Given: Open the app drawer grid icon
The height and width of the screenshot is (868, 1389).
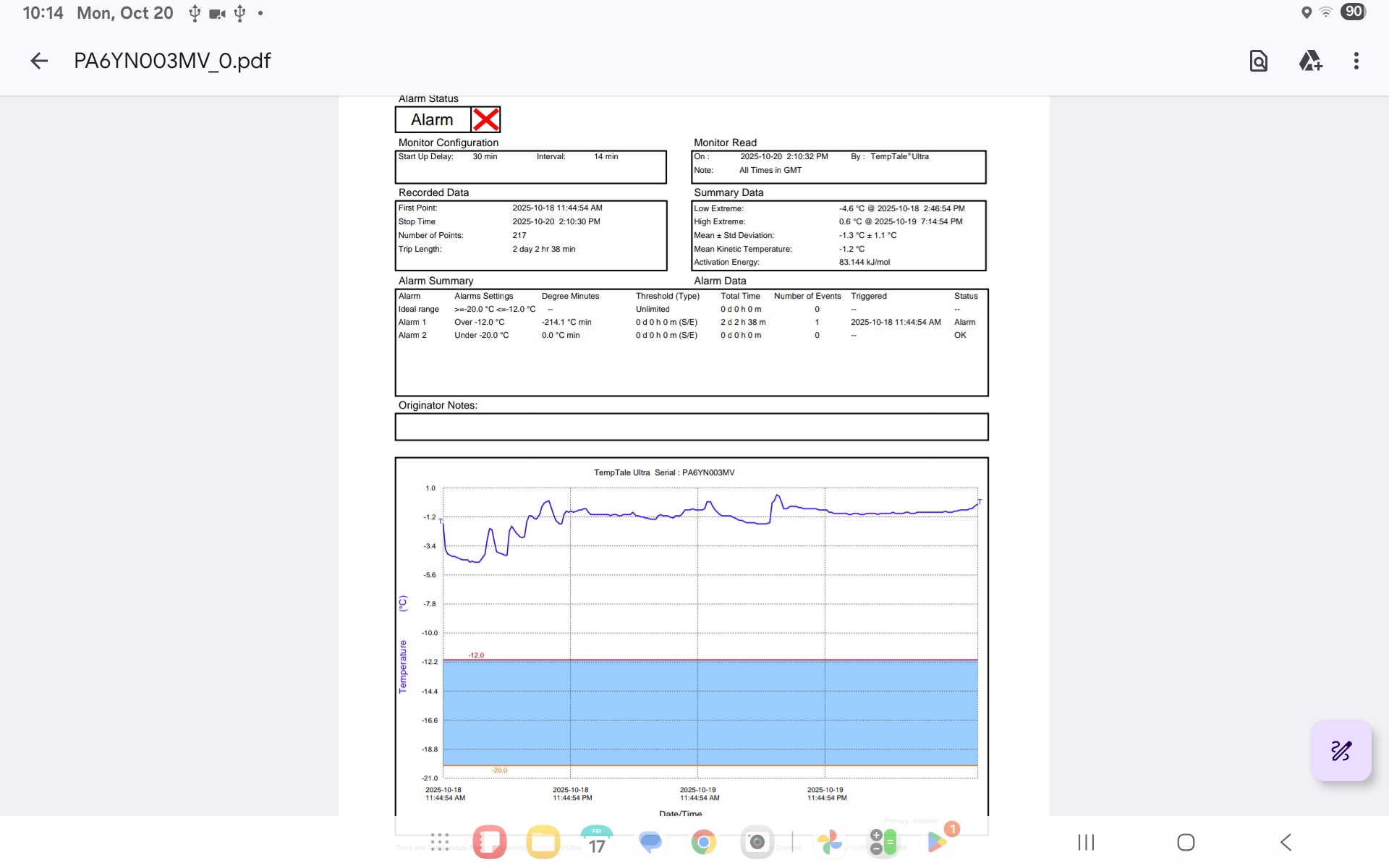Looking at the screenshot, I should pyautogui.click(x=440, y=842).
